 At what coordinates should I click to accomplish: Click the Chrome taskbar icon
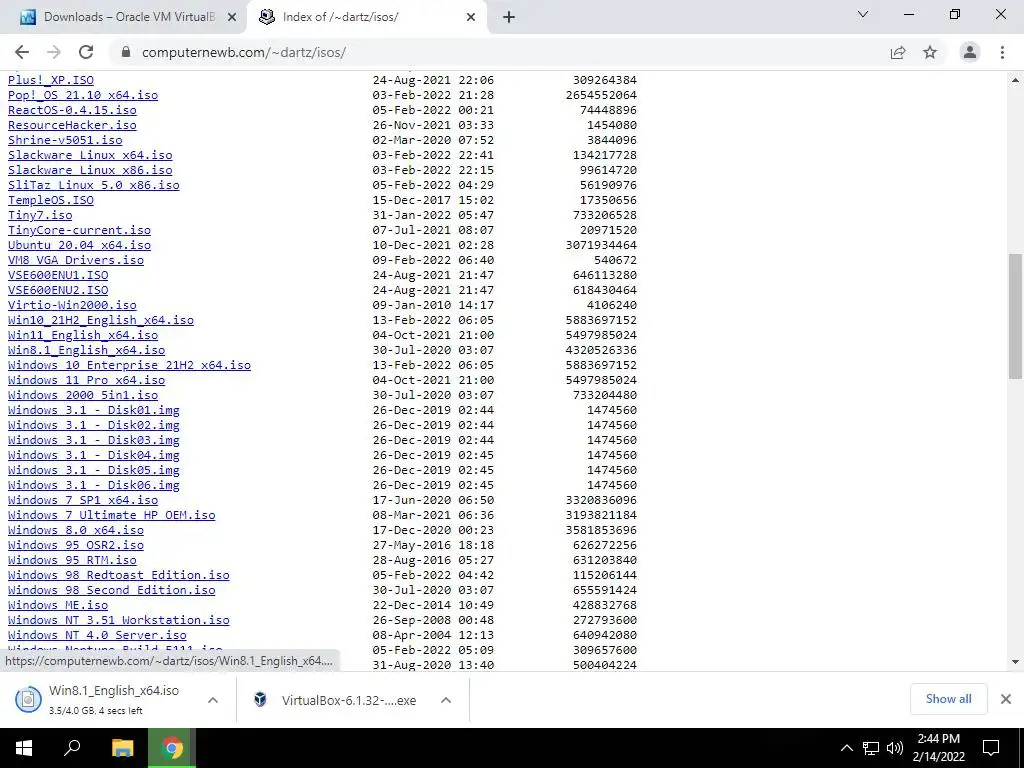(172, 748)
